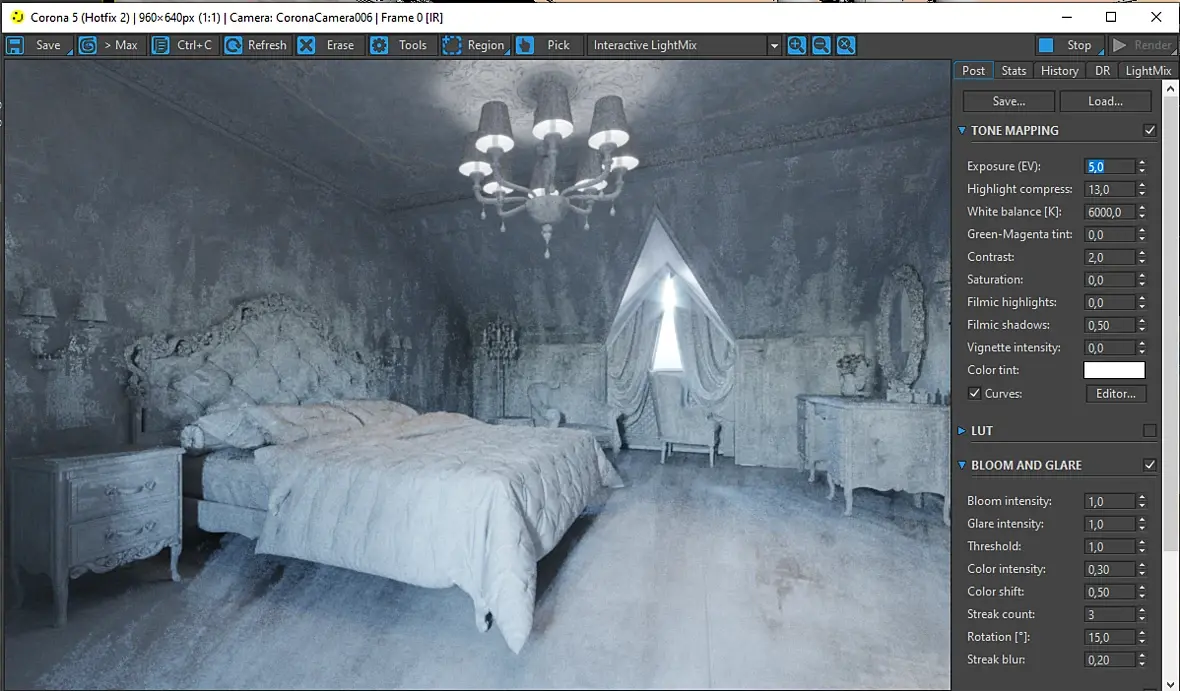Screen dimensions: 1180x691
Task: Adjust the Glare intensity spinner arrows
Action: click(x=1142, y=523)
